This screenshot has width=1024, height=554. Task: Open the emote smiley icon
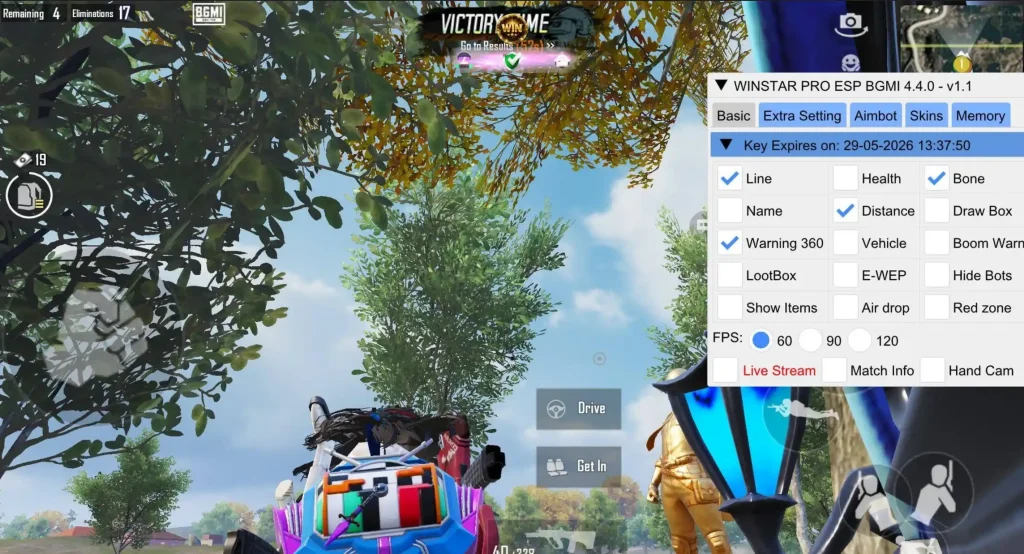[850, 63]
